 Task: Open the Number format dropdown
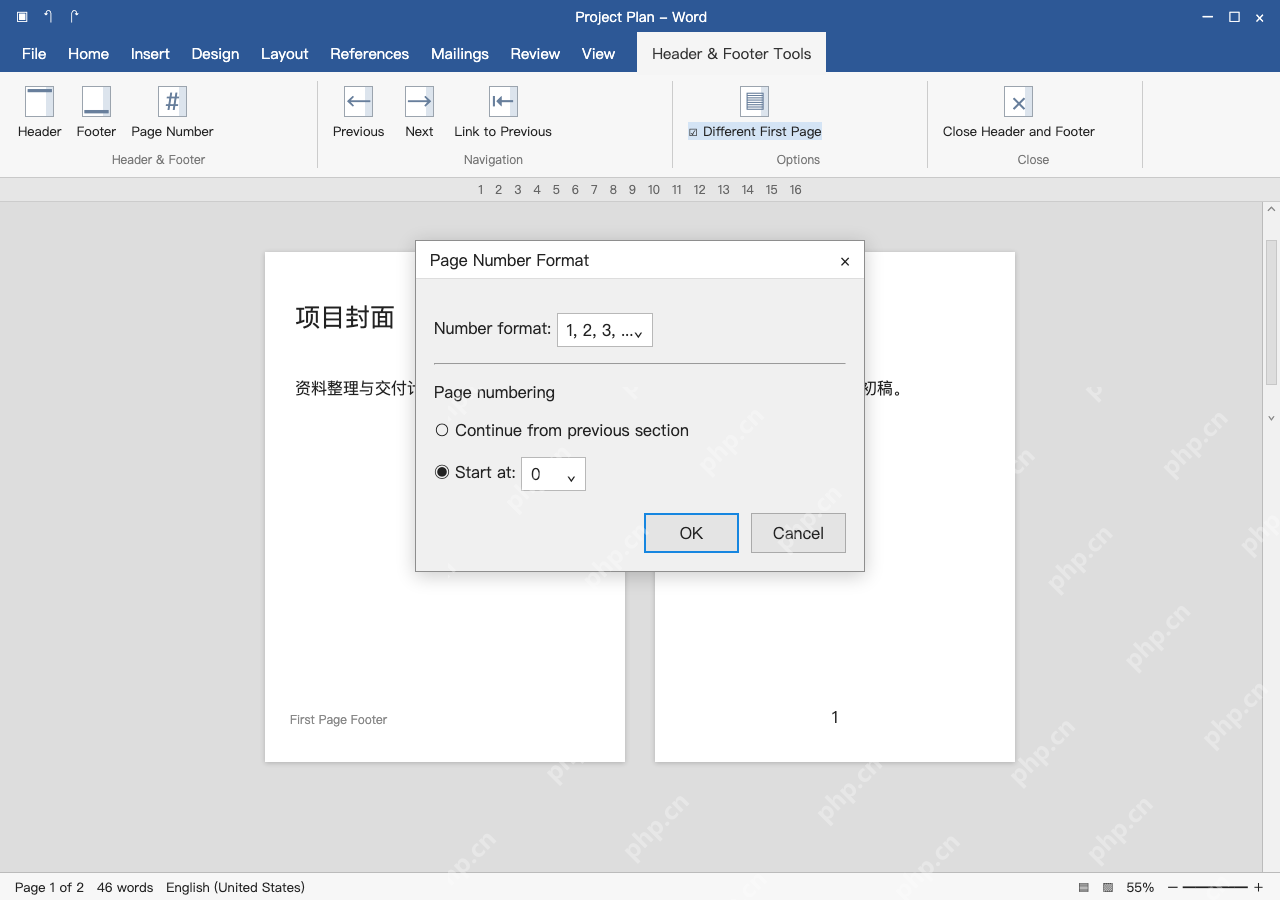[604, 330]
